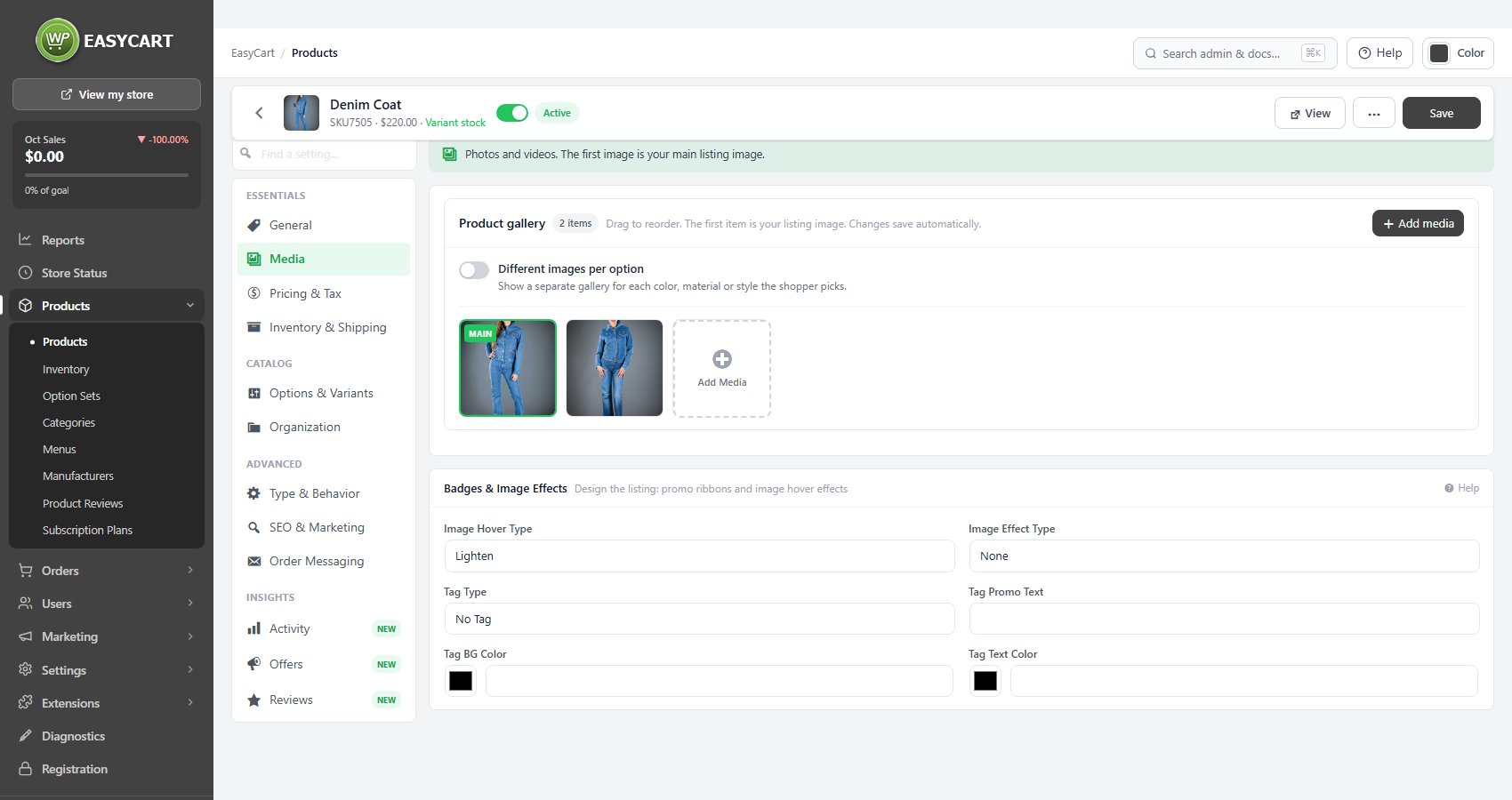Open Menus in Products submenu

click(x=60, y=449)
